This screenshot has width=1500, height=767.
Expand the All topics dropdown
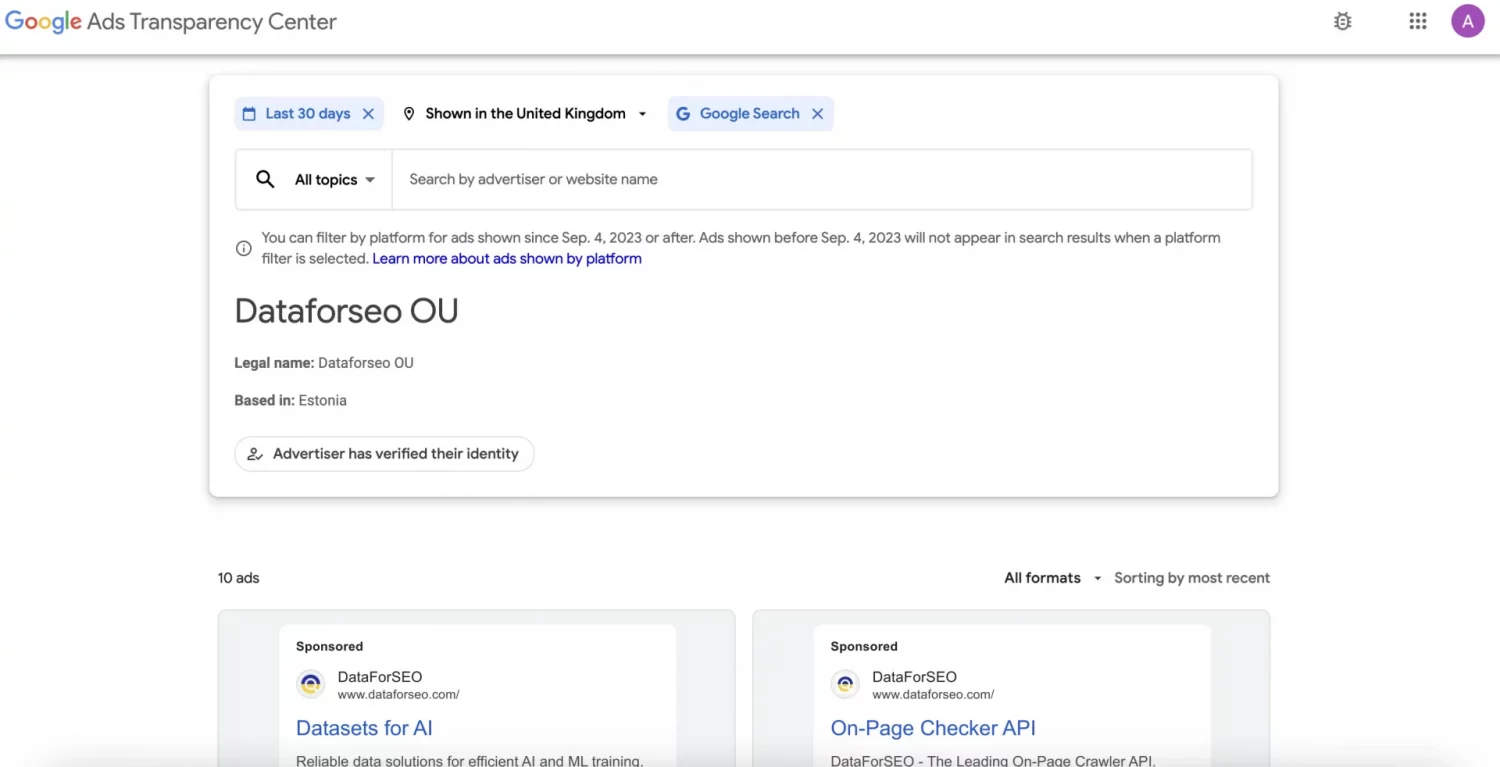tap(335, 180)
